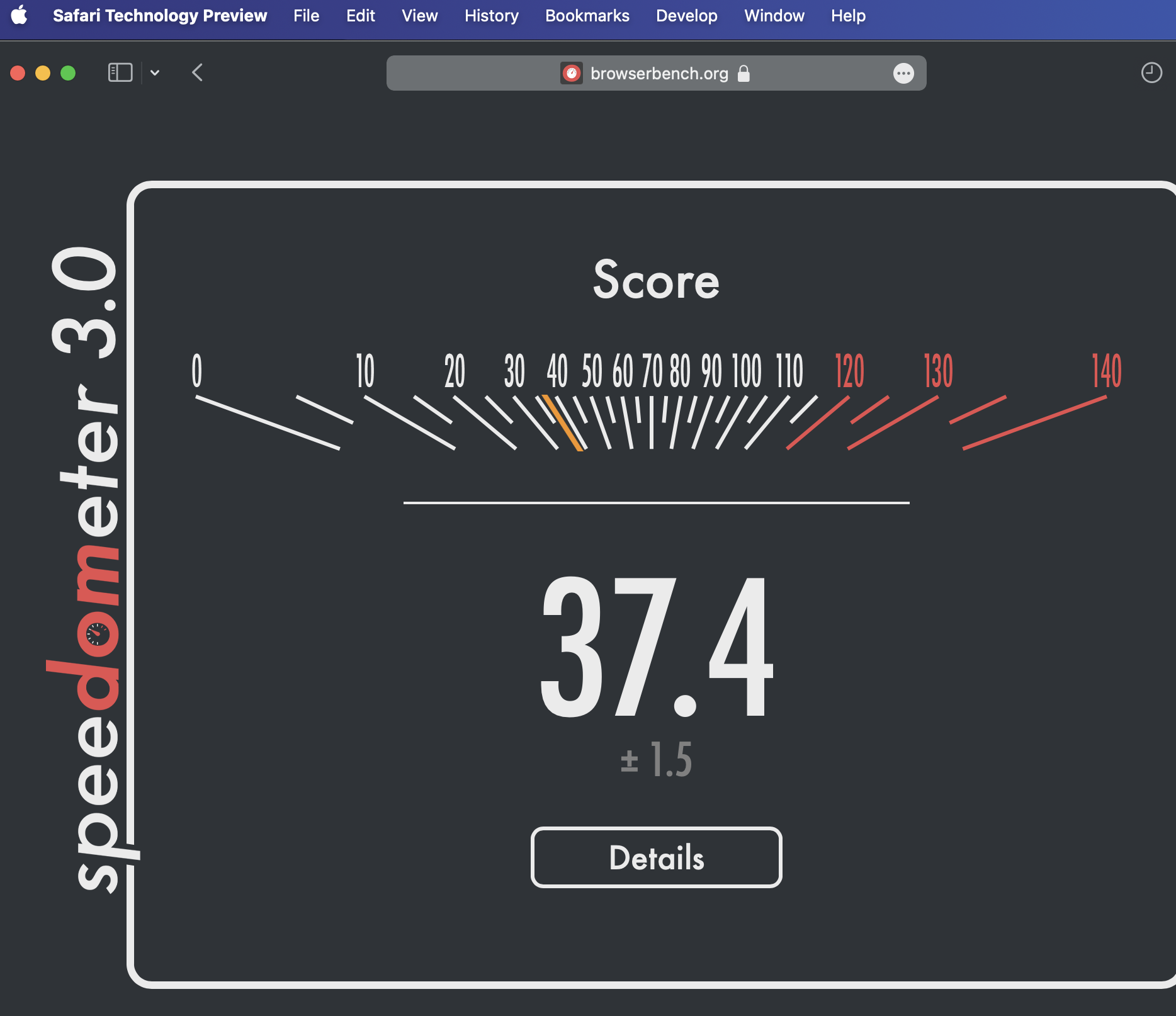Click the Speedometer favicon in address bar

click(572, 73)
